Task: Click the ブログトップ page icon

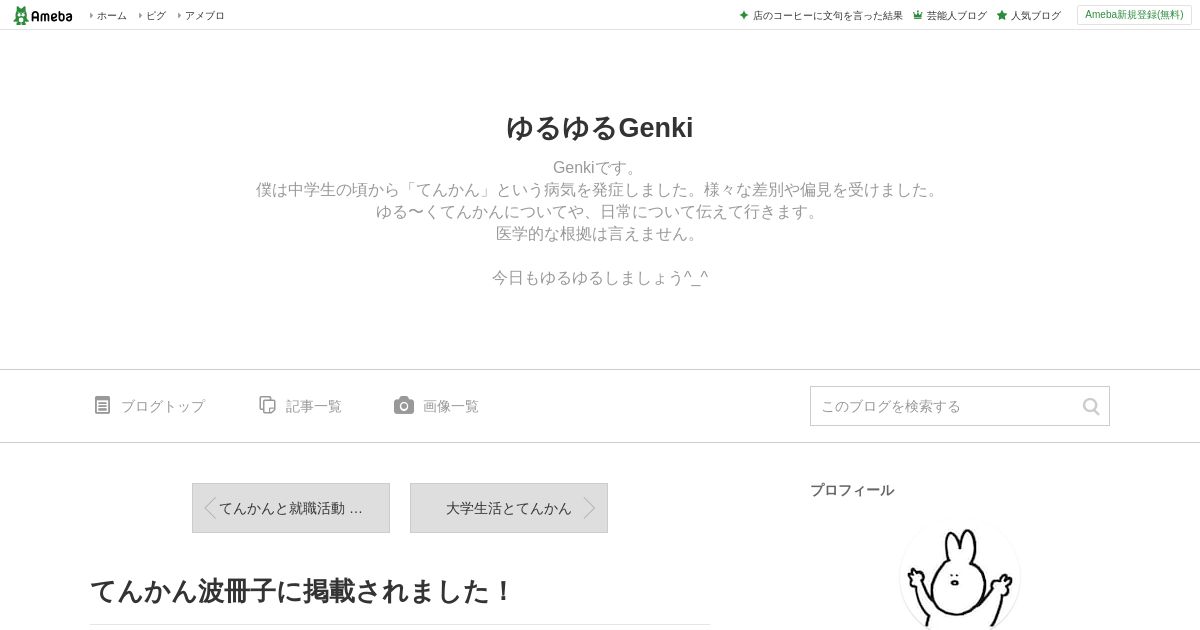Action: tap(102, 405)
